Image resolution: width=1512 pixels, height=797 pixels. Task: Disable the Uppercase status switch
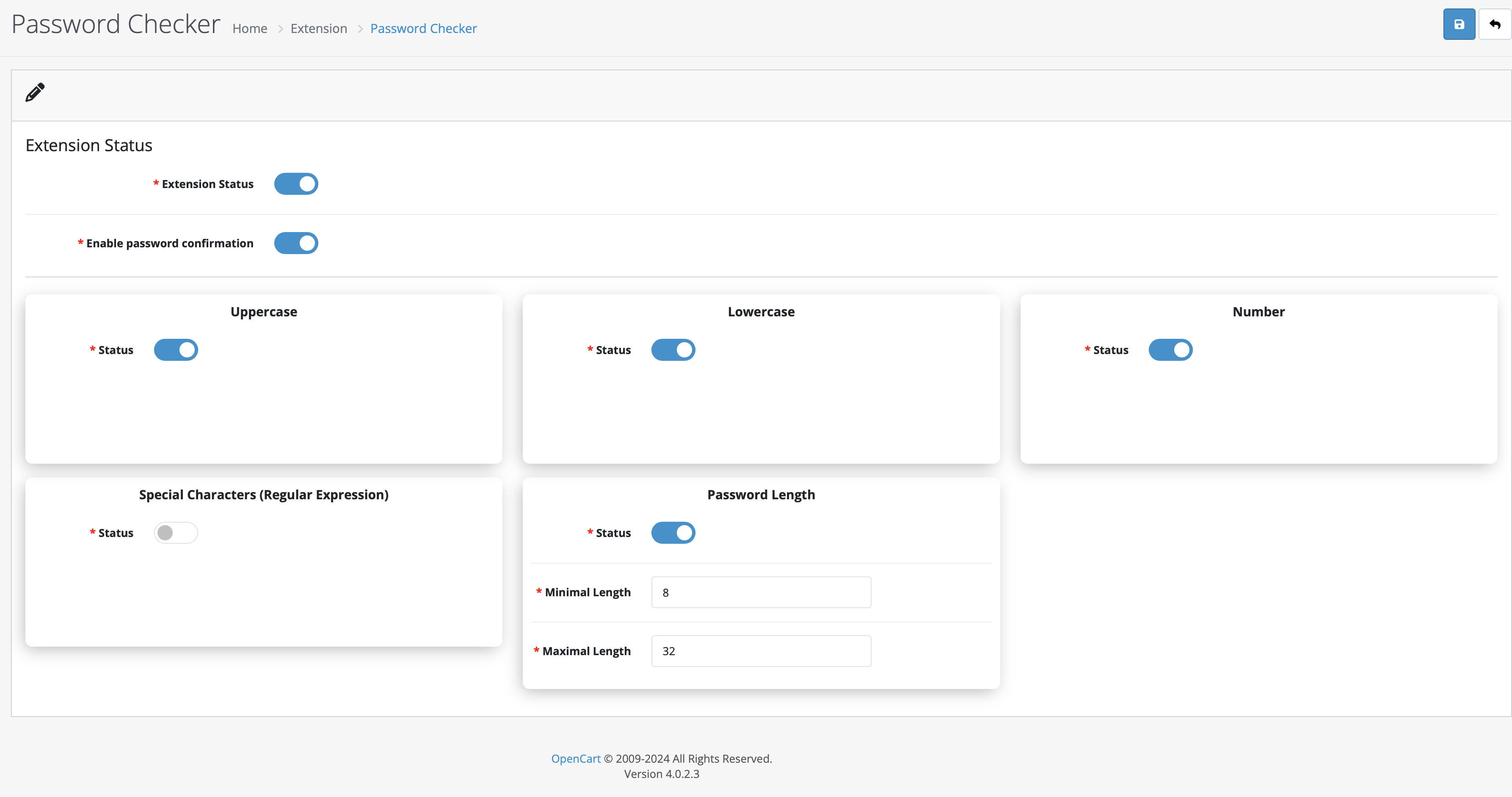[x=176, y=350]
